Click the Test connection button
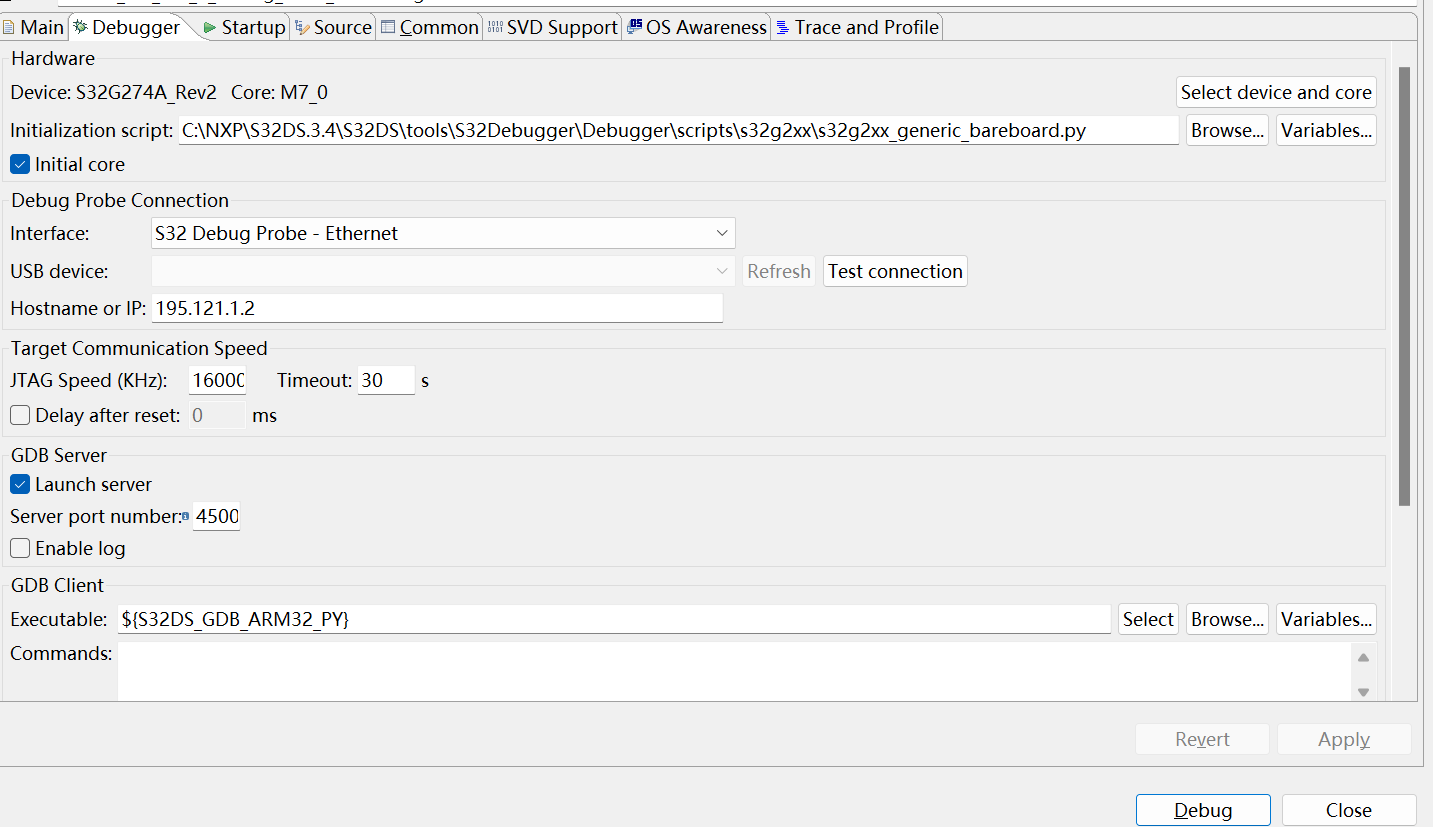1433x827 pixels. click(x=895, y=271)
